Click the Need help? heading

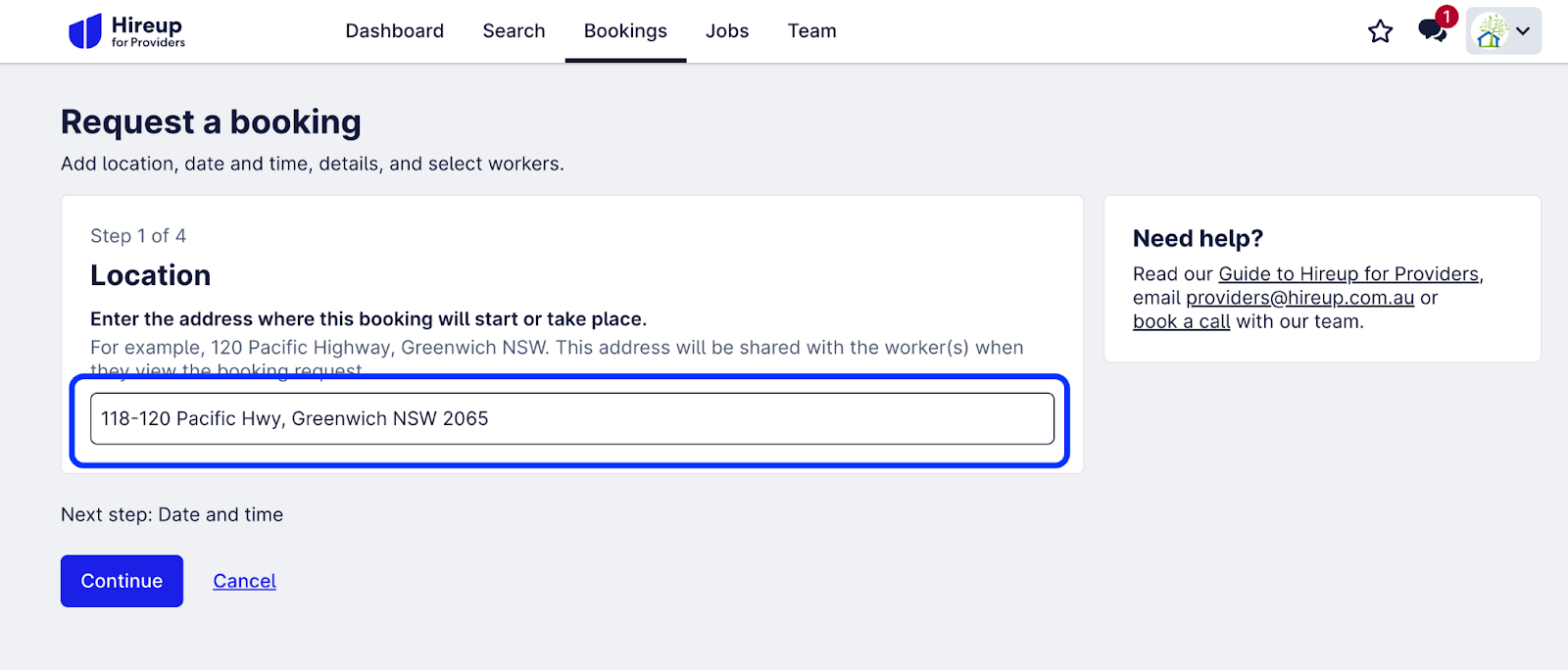point(1199,238)
